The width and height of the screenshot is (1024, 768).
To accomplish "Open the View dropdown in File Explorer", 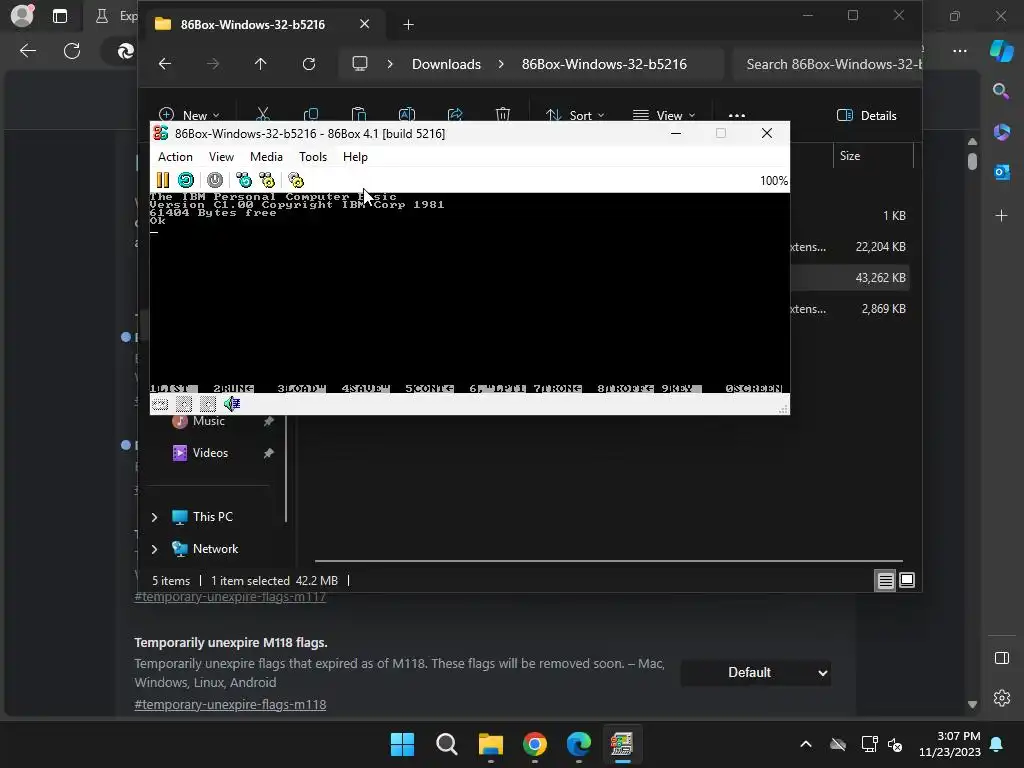I will tap(664, 116).
